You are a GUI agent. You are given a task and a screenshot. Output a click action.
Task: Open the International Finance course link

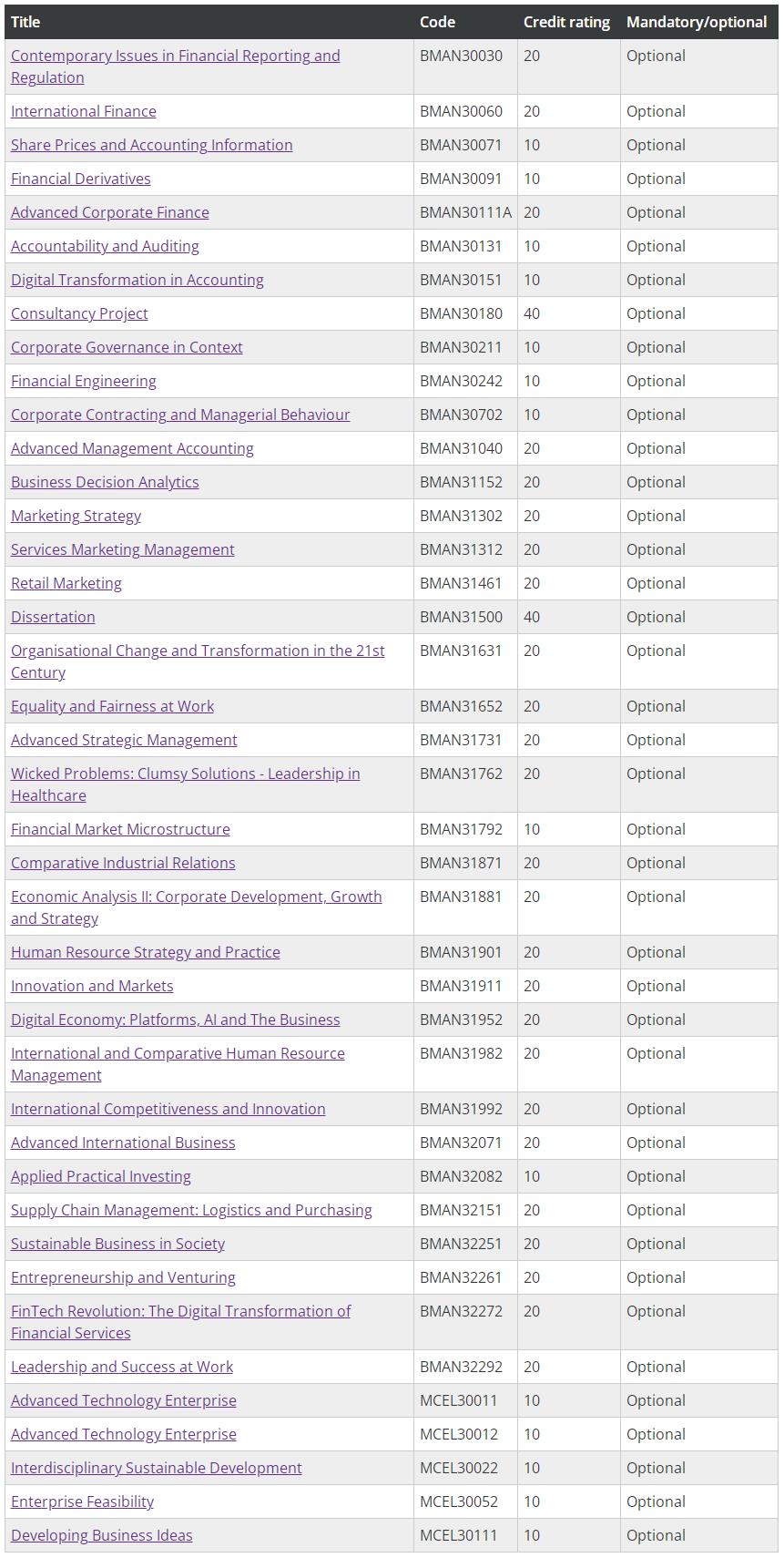[x=84, y=111]
